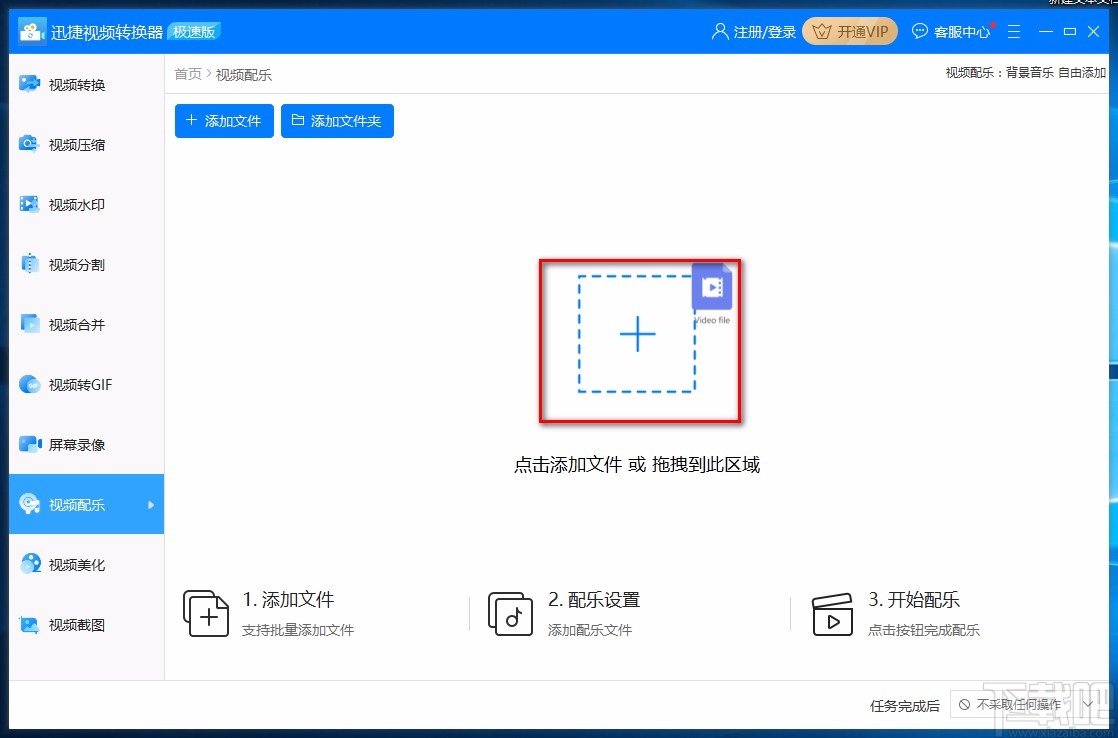This screenshot has height=738, width=1118.
Task: Open the 注册/登录 sign-in link
Action: coord(753,31)
